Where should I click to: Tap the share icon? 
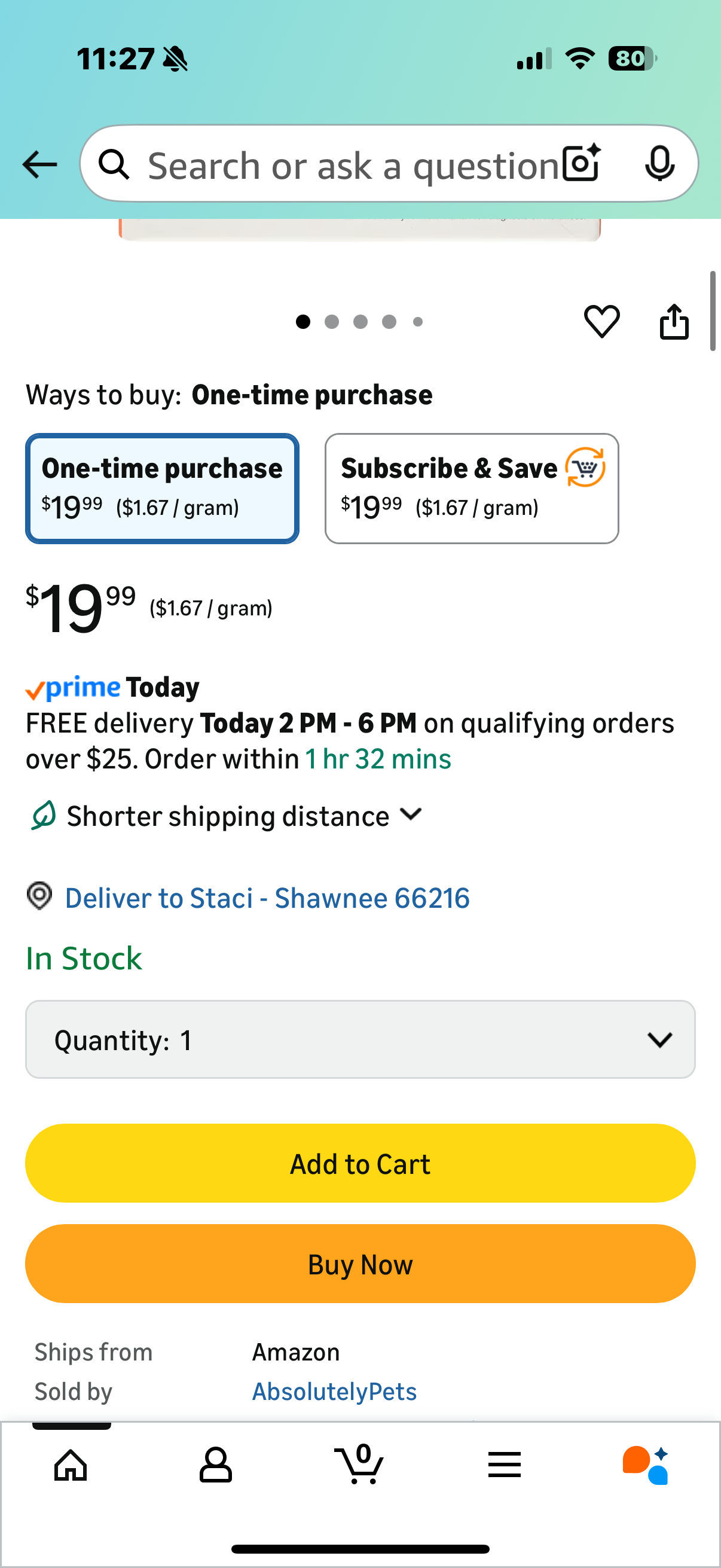click(674, 321)
